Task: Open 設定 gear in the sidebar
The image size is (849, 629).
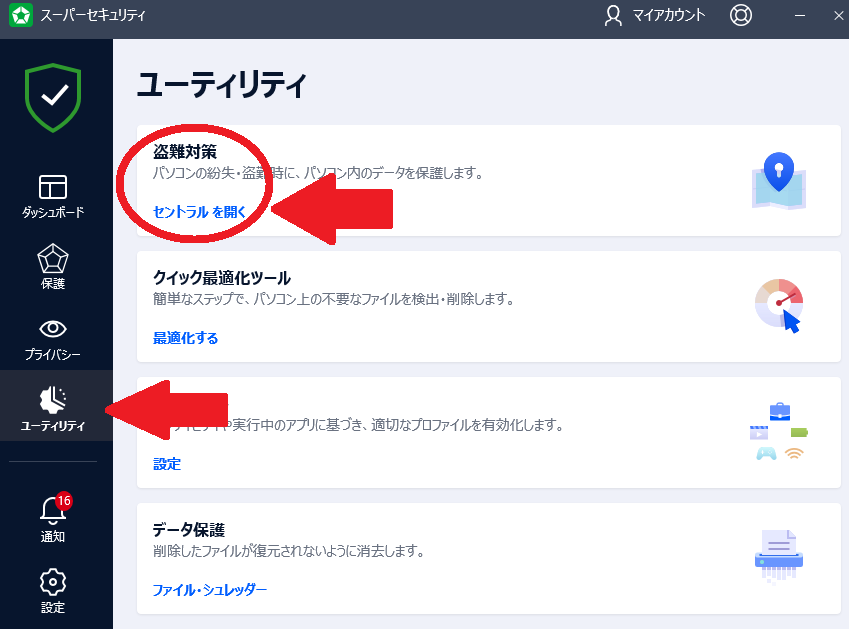Action: [53, 591]
